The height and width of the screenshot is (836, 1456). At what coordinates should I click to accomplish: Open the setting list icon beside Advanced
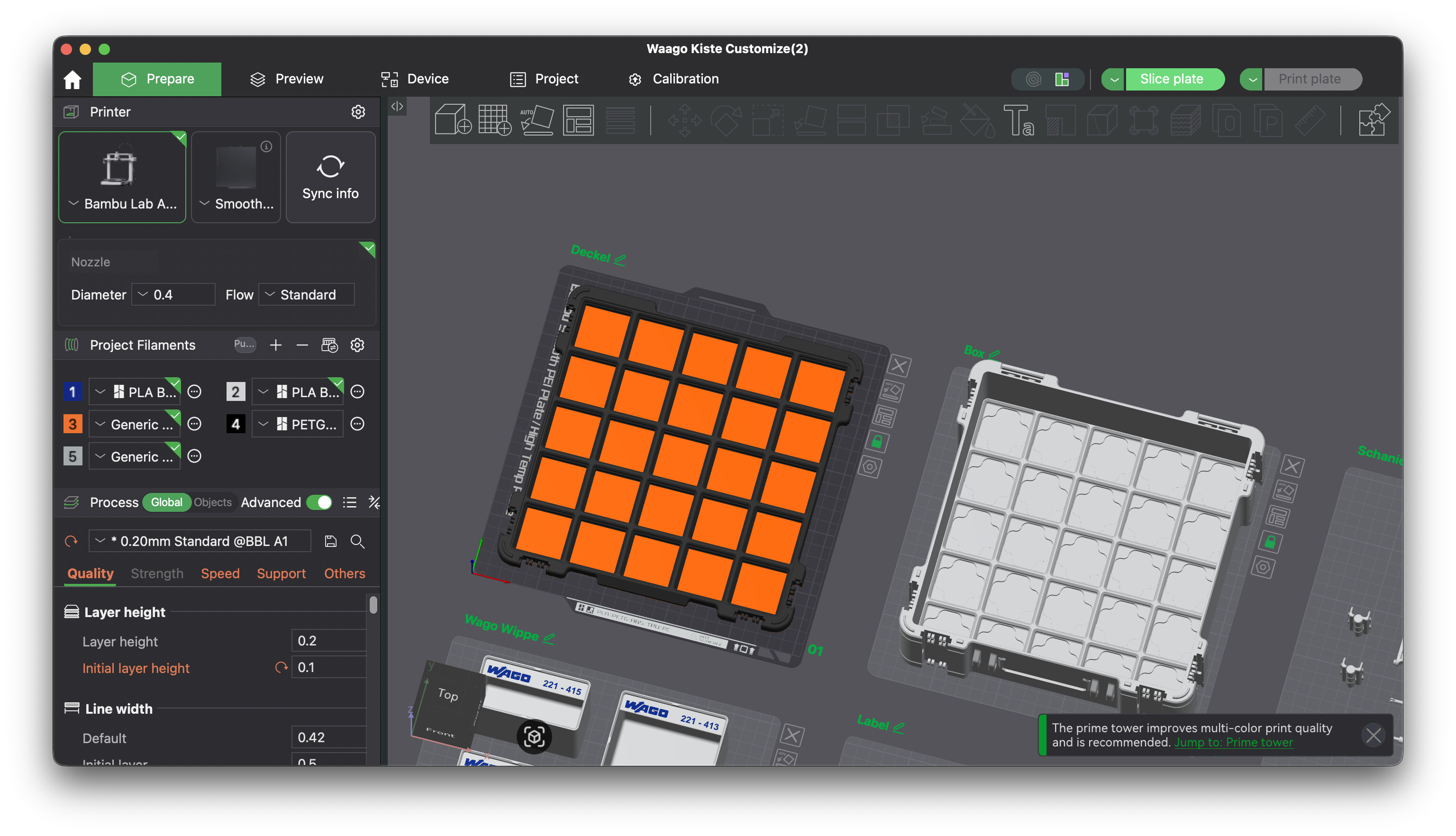pos(350,502)
